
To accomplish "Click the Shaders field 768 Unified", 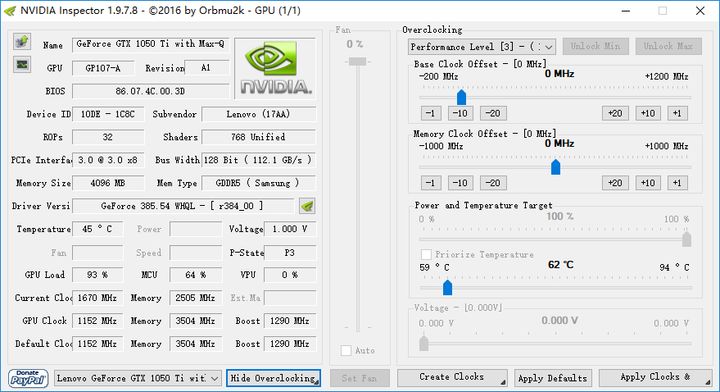I will click(x=259, y=137).
